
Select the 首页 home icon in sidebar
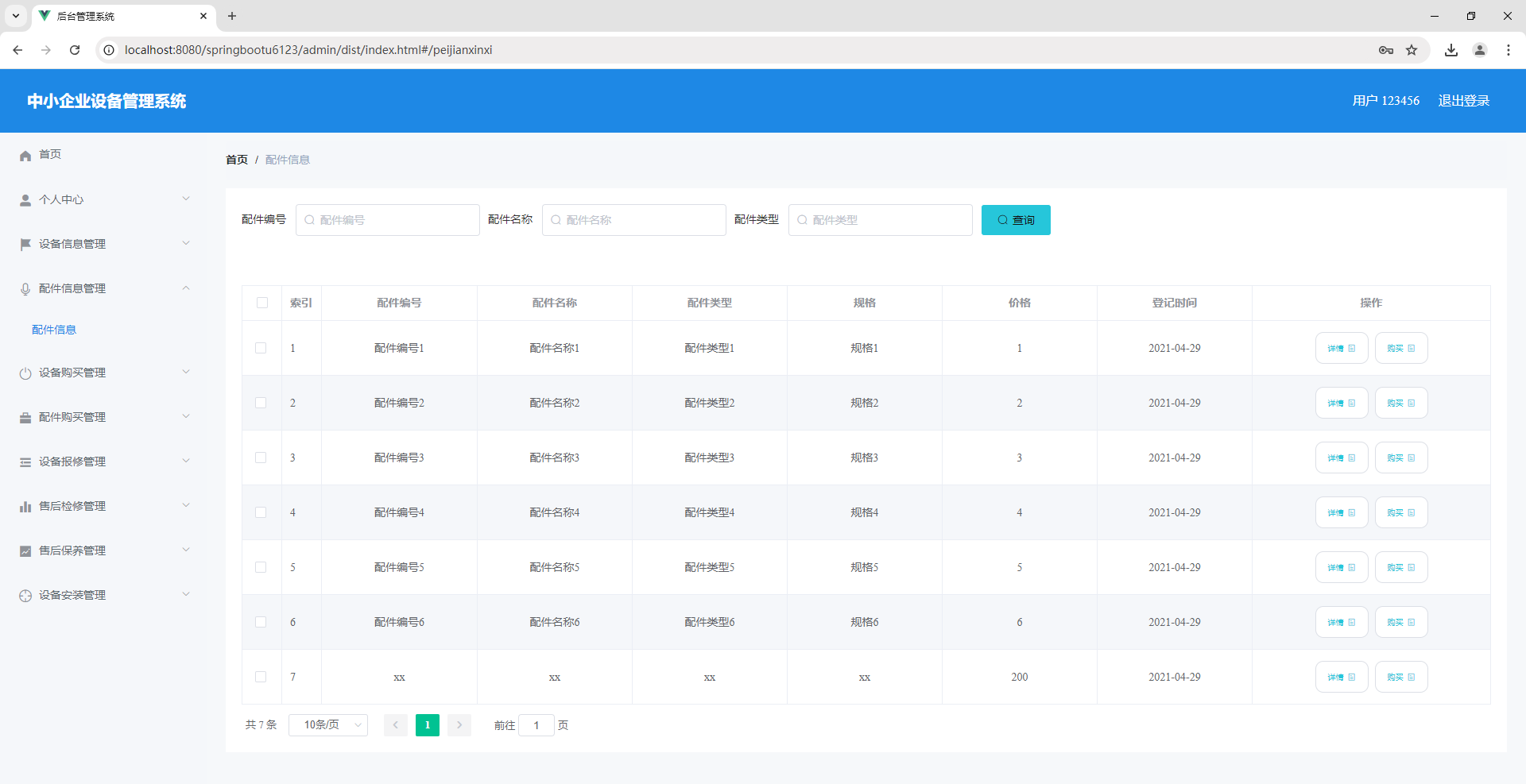tap(25, 155)
